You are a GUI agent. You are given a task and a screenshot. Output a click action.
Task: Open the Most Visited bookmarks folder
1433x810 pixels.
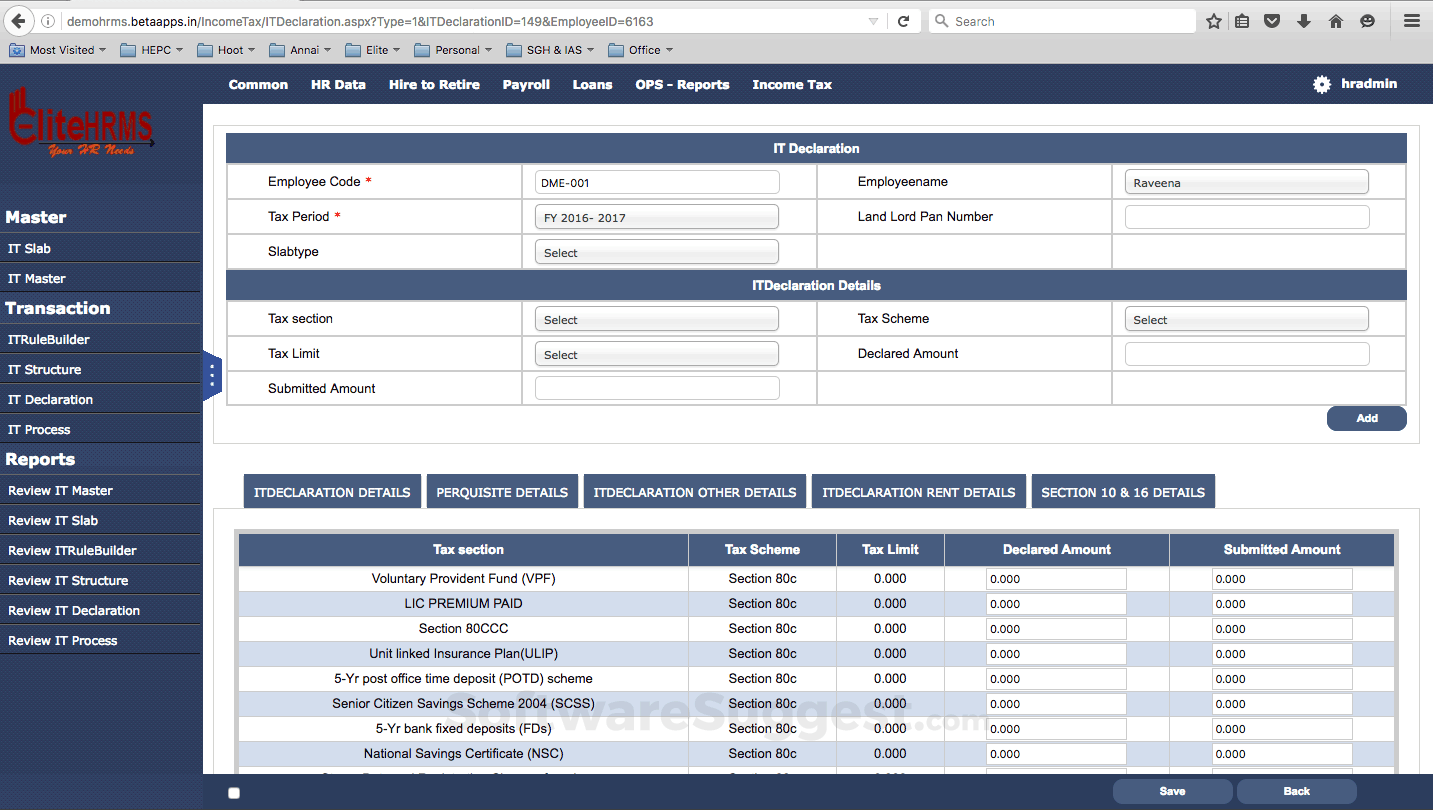57,49
